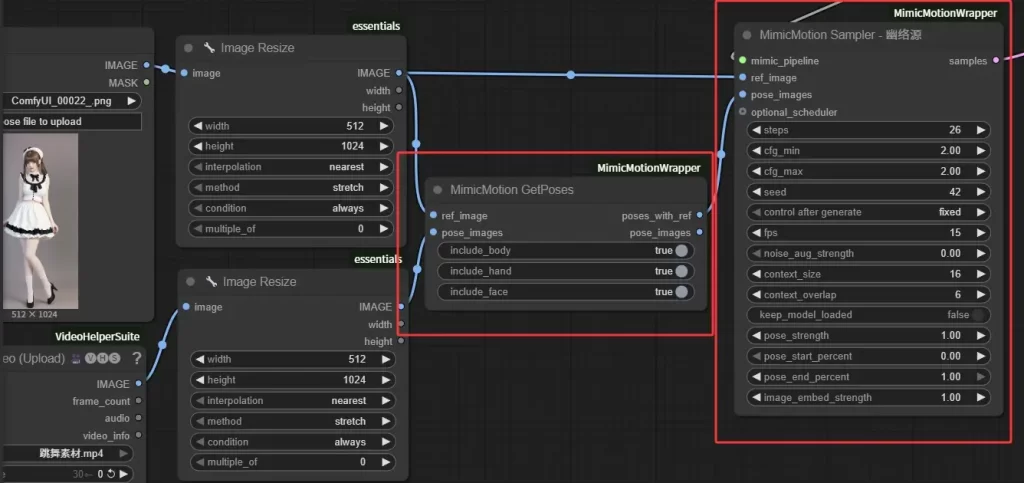
Task: Enable the keep_model_loaded toggle
Action: point(979,315)
